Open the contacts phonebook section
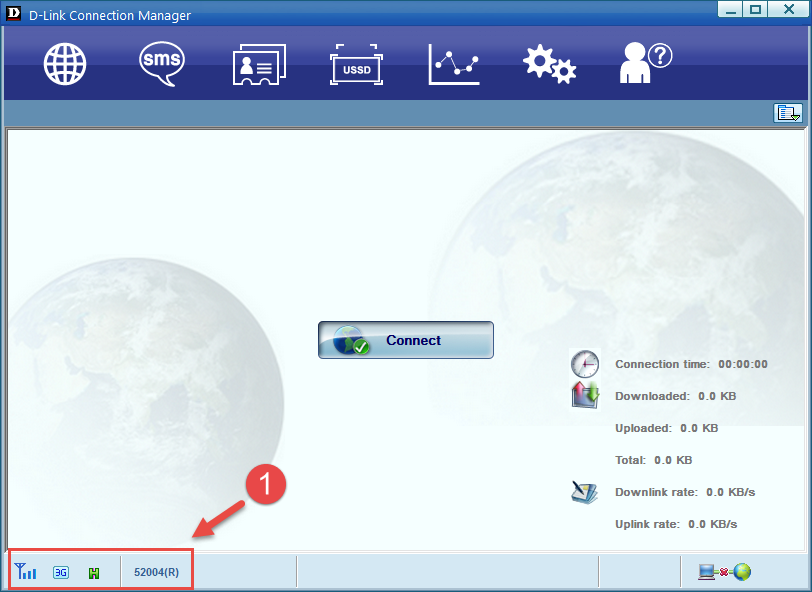Screen dimensions: 812x592 (x=259, y=64)
